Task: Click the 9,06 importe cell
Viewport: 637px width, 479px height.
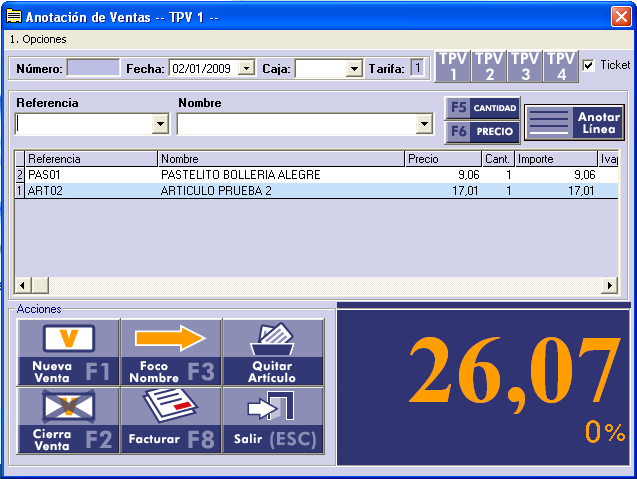Action: [556, 175]
